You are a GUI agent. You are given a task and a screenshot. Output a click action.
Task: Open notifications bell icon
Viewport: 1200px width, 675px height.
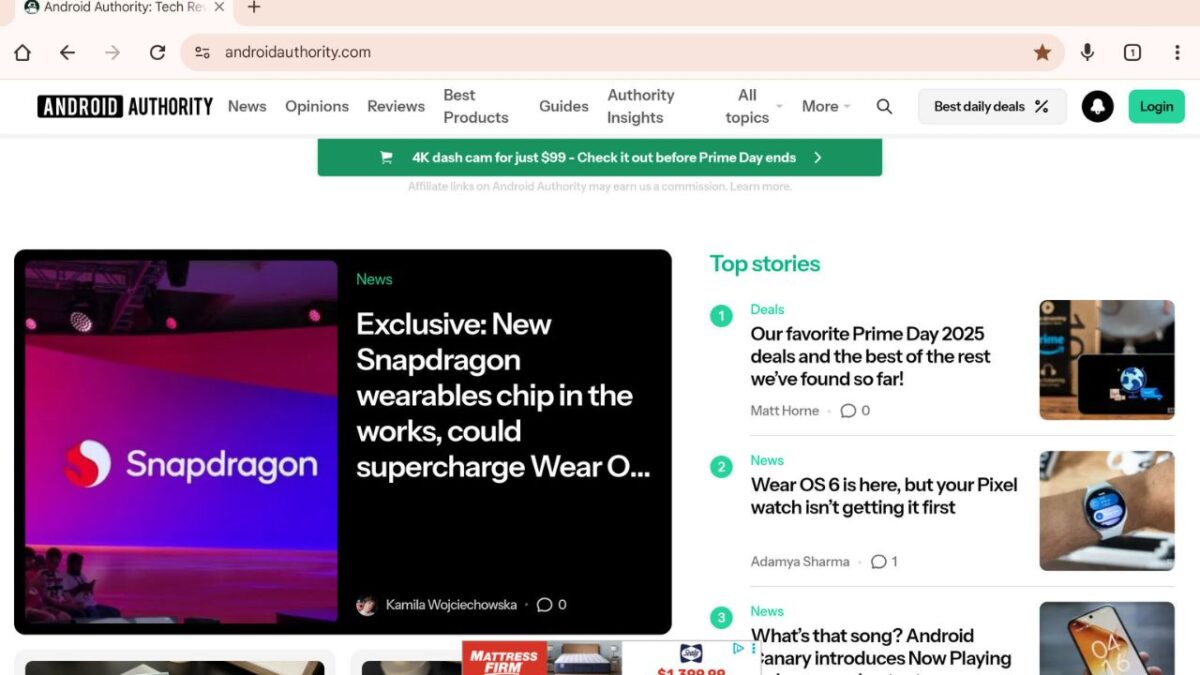point(1097,106)
